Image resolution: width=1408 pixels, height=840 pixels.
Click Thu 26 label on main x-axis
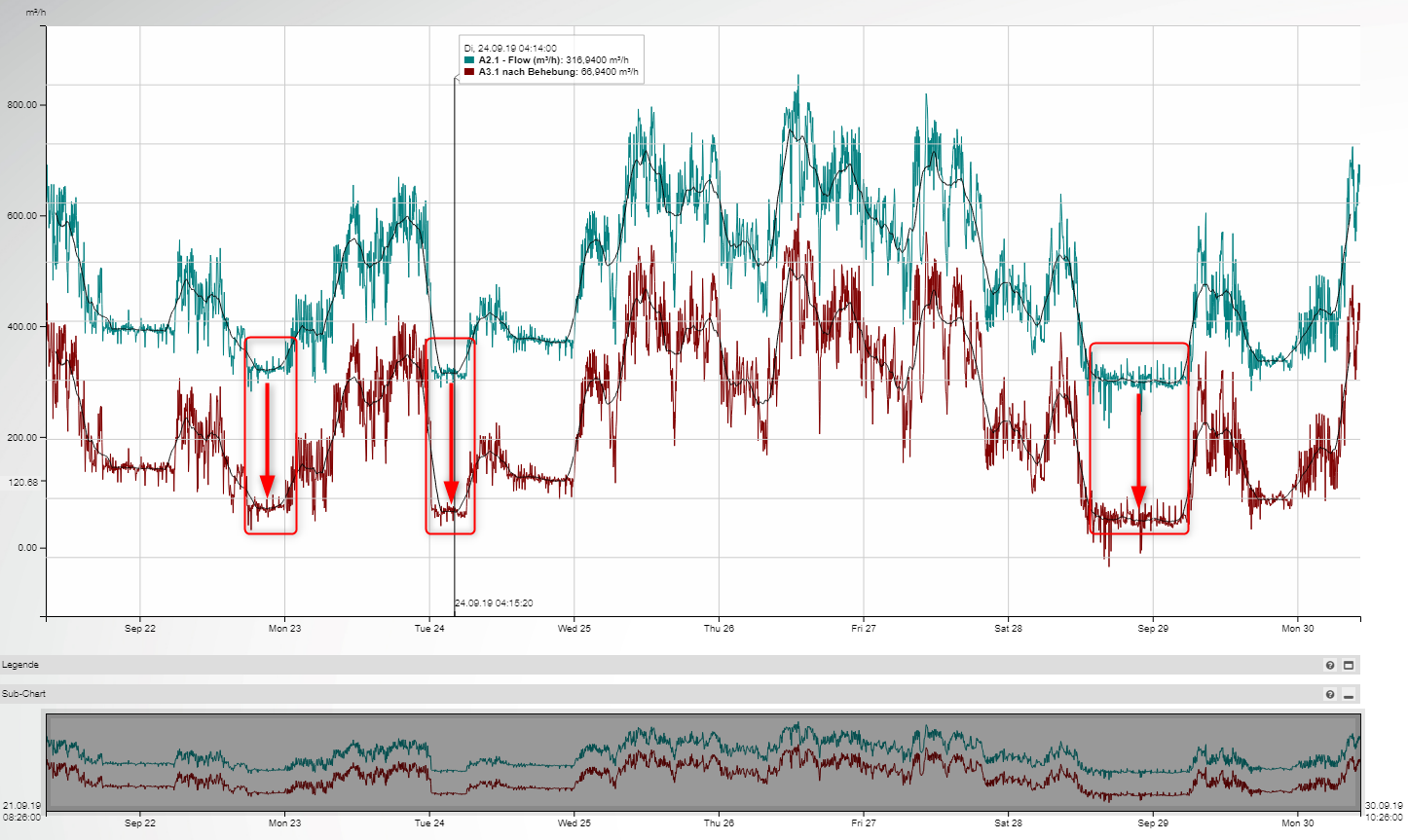719,629
